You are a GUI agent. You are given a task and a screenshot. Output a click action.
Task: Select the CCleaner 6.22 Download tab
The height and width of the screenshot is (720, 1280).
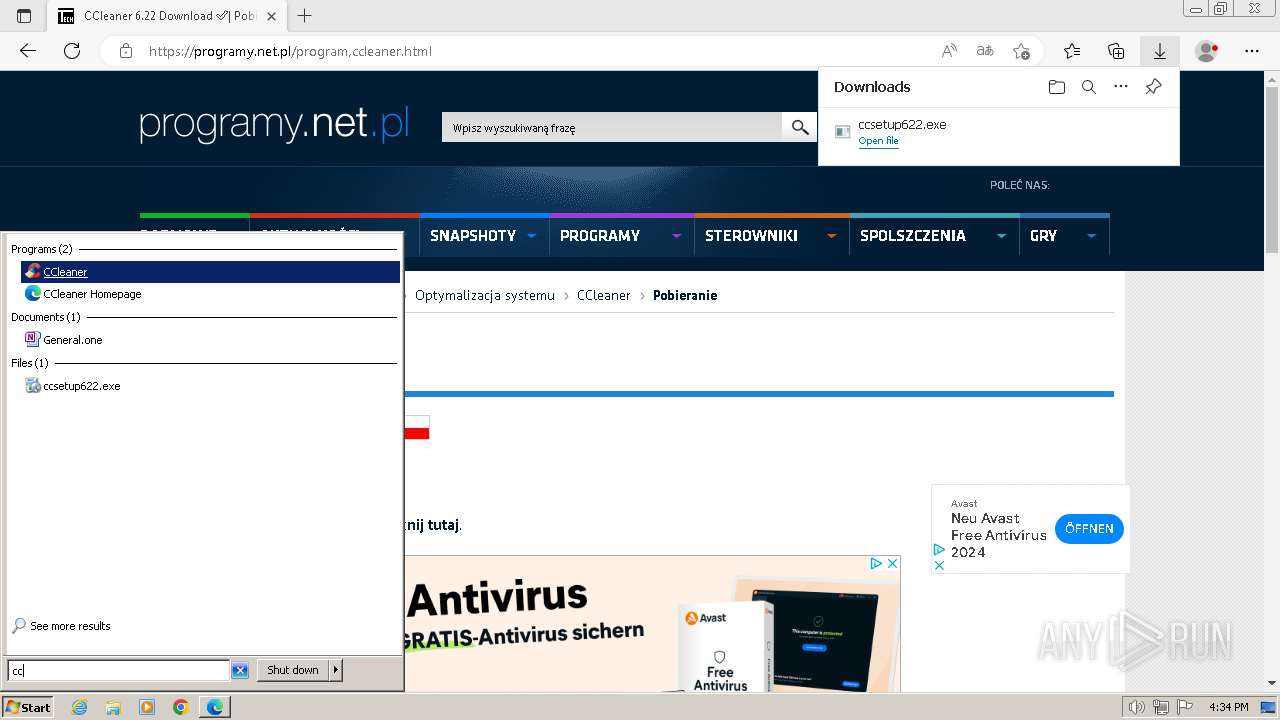pyautogui.click(x=166, y=16)
